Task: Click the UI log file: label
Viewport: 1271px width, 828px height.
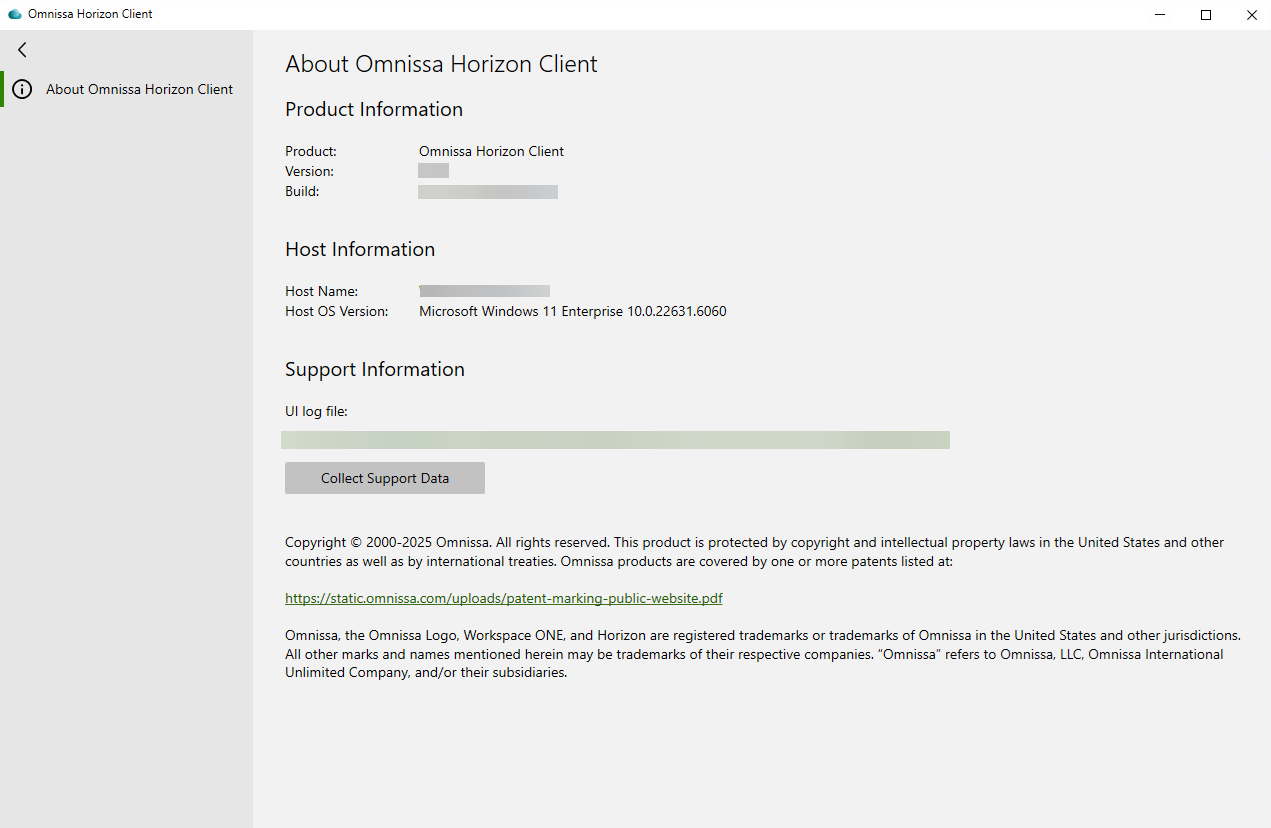Action: click(316, 411)
